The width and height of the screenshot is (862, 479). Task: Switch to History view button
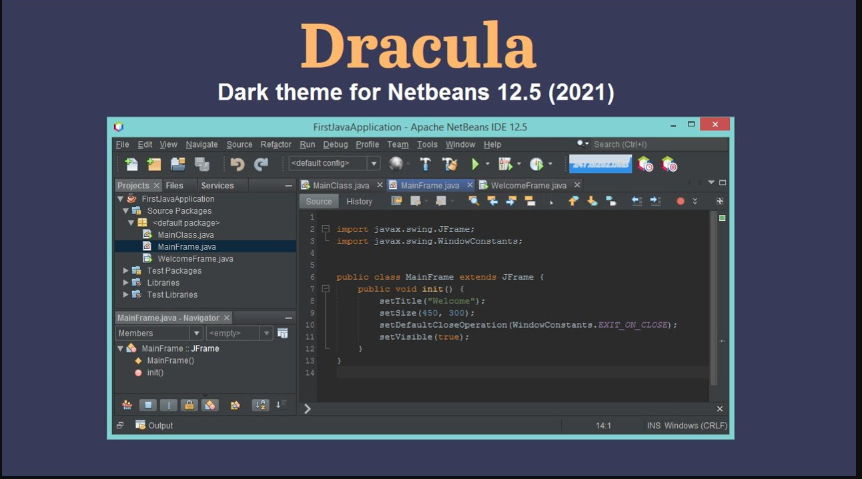click(x=359, y=202)
